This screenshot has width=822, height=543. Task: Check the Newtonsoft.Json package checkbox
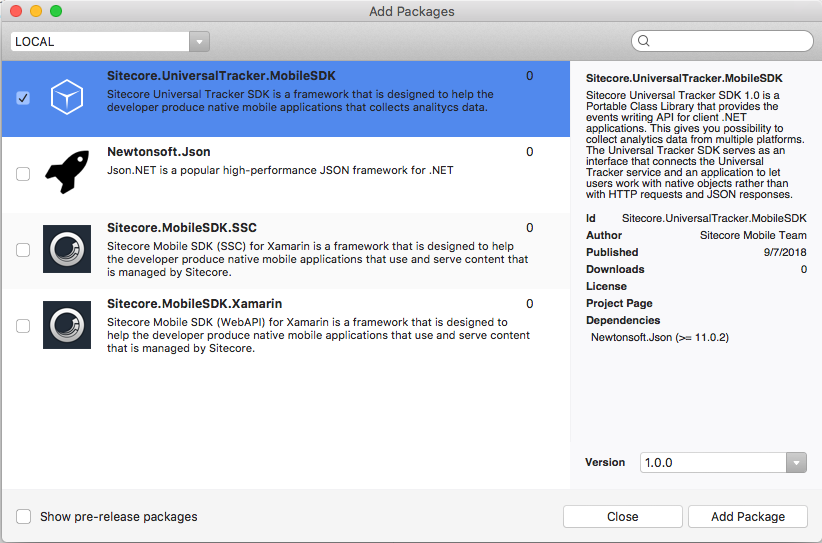[x=23, y=173]
